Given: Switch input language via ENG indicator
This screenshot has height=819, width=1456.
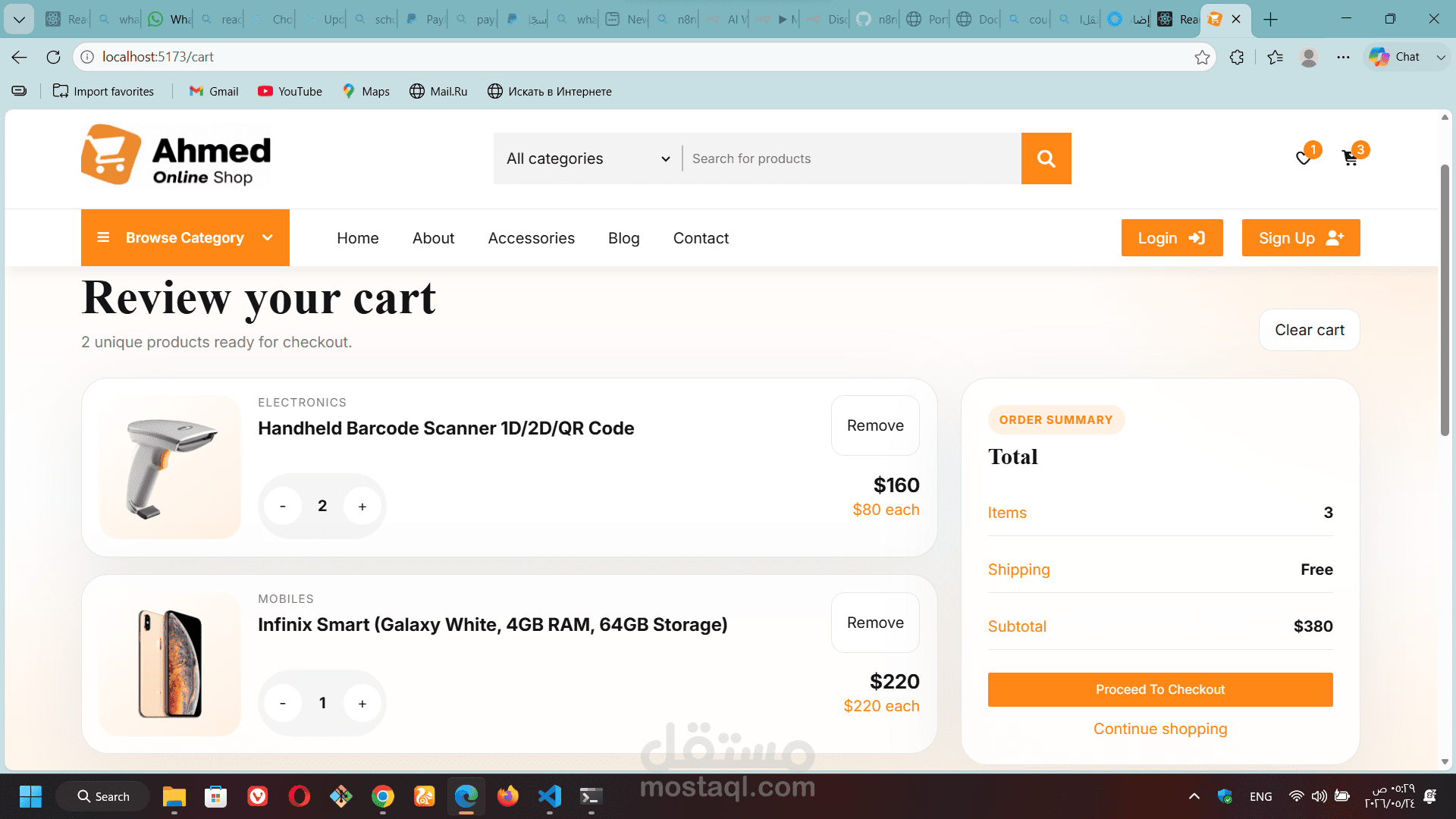Looking at the screenshot, I should click(1260, 796).
